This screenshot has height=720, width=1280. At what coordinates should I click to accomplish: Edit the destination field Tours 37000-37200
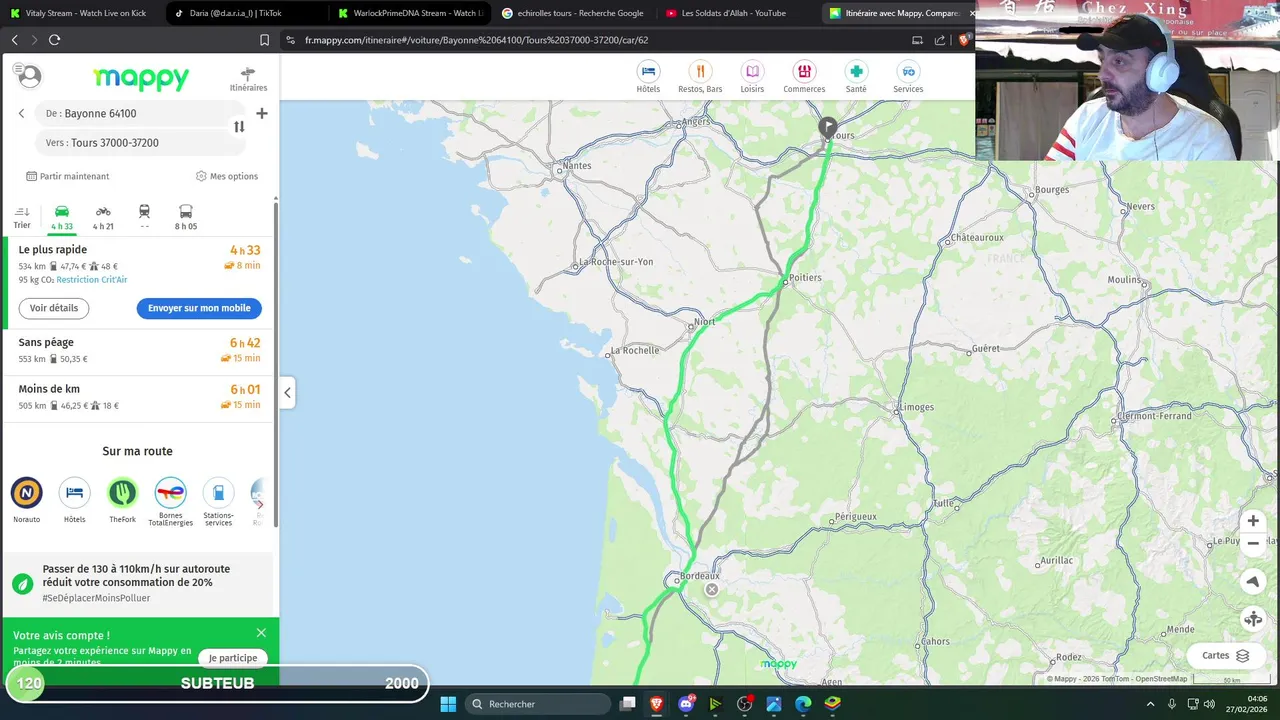point(139,143)
